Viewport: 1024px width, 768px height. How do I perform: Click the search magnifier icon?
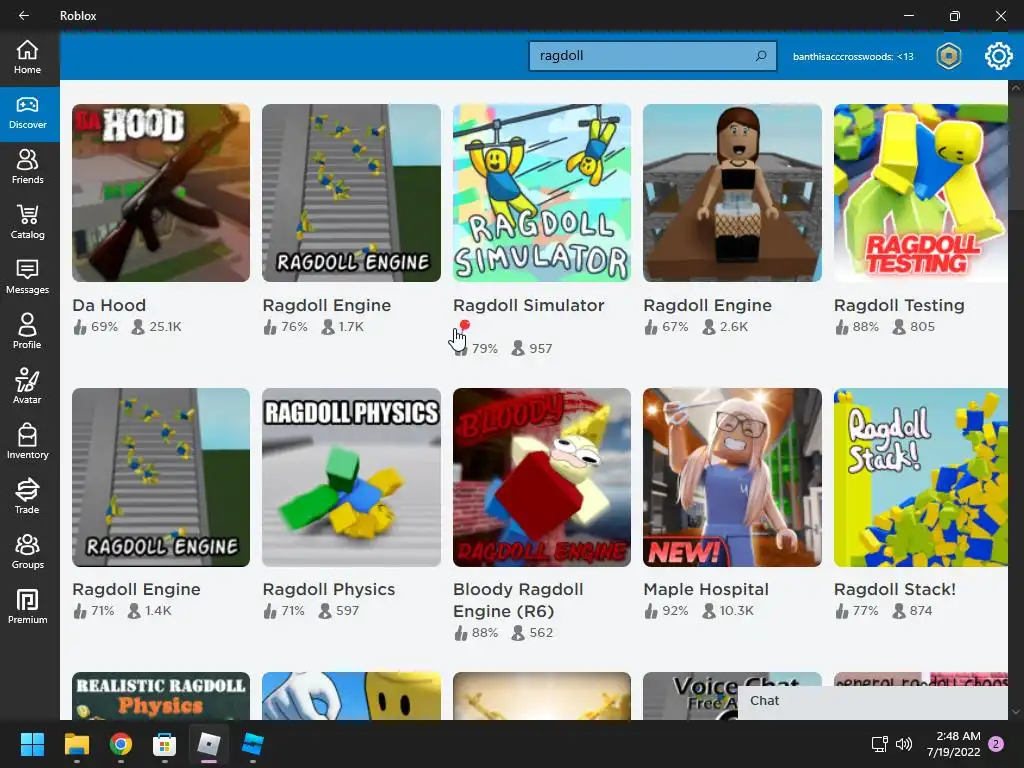point(761,56)
